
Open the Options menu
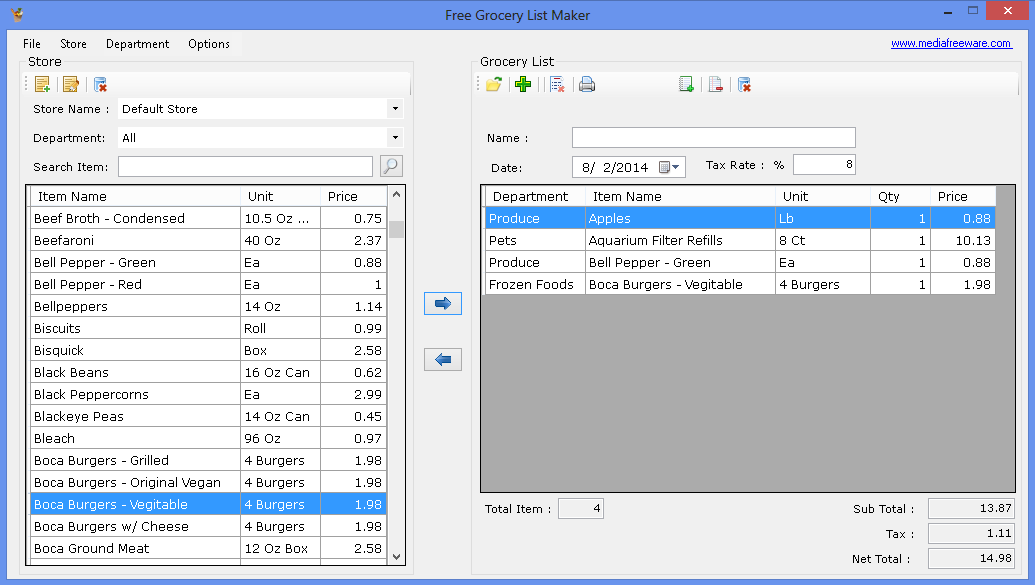click(x=209, y=44)
